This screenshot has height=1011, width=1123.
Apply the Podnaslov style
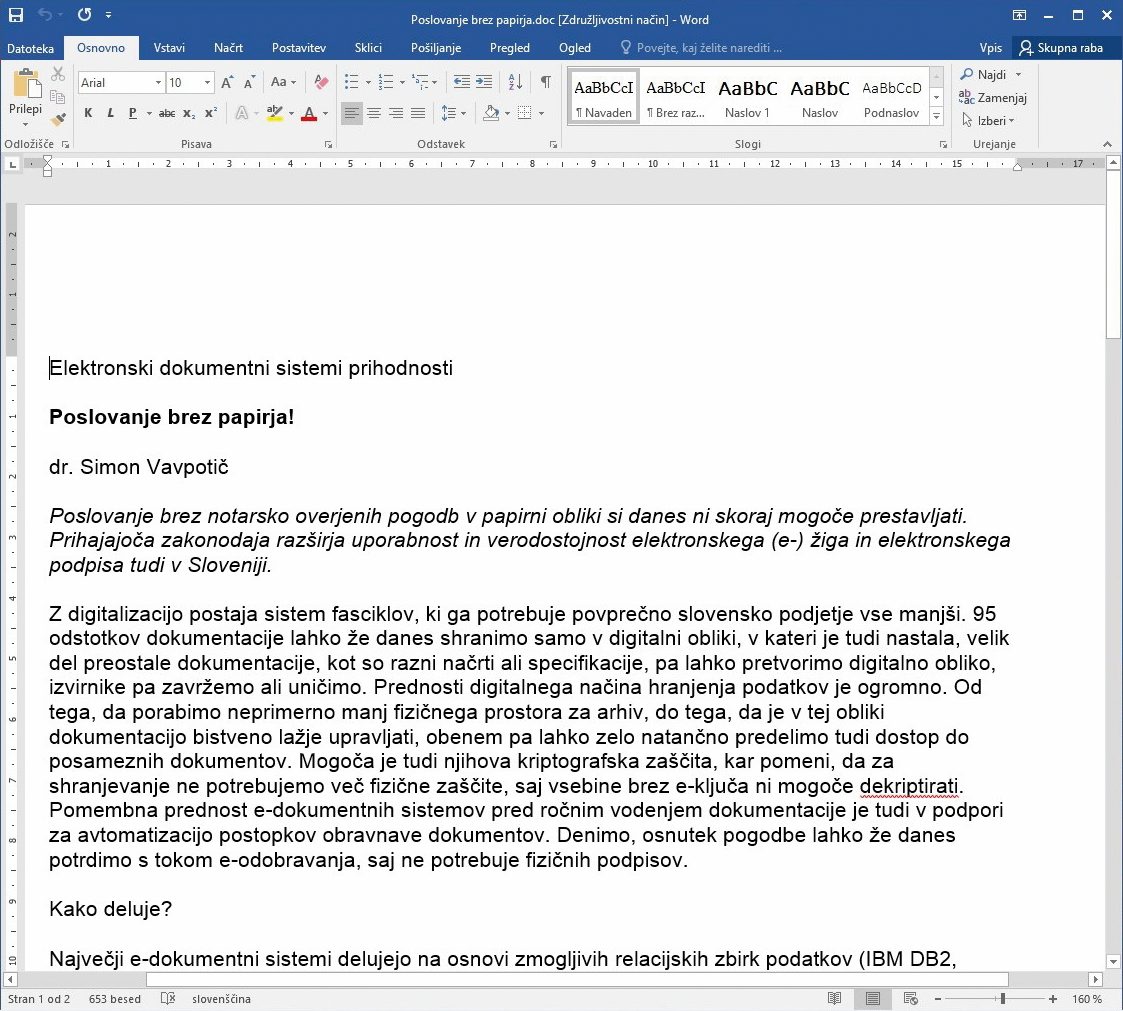(x=891, y=97)
